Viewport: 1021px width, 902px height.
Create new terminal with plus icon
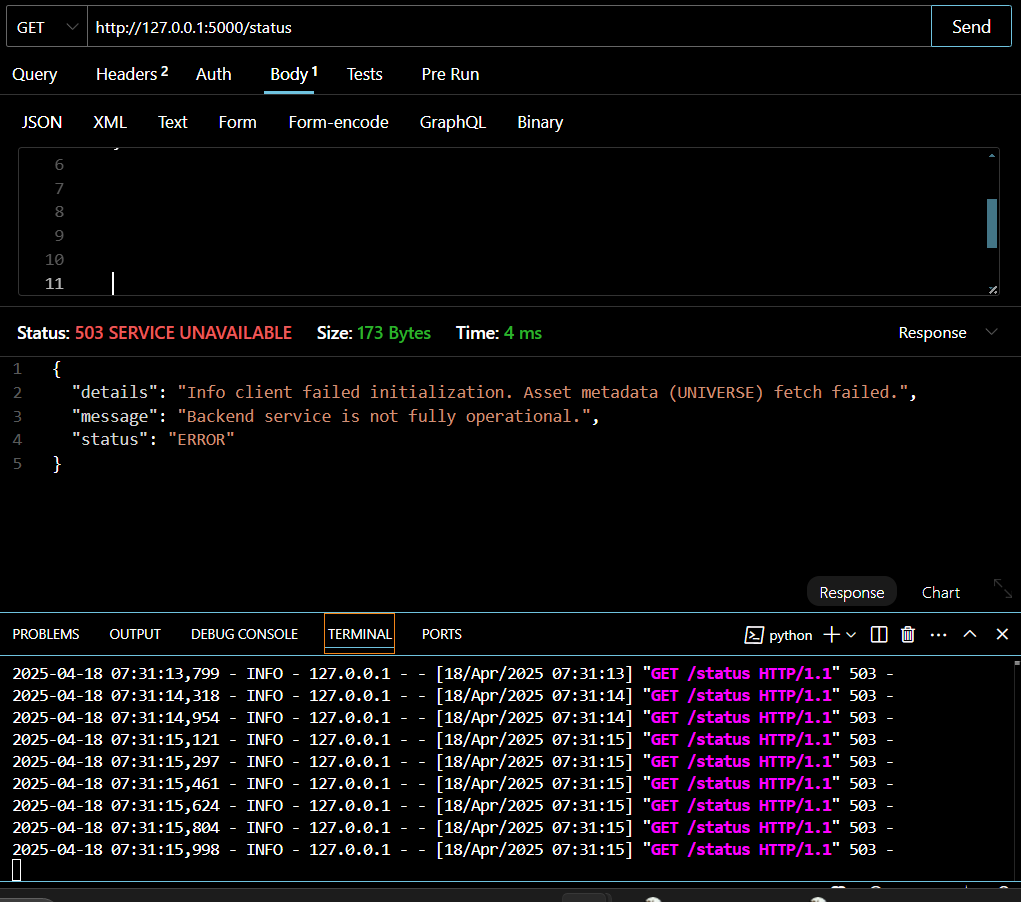(x=831, y=634)
